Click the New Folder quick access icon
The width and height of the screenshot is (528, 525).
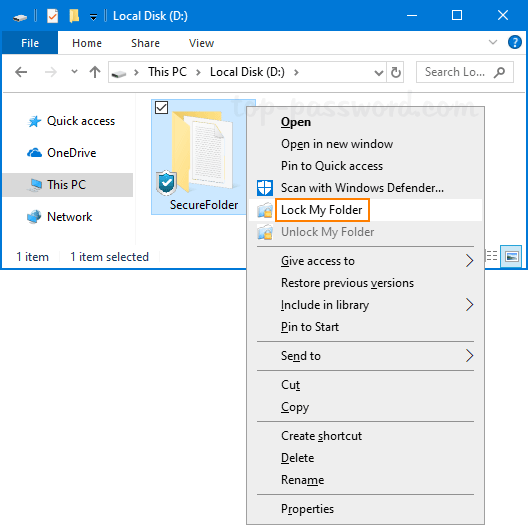click(x=74, y=16)
